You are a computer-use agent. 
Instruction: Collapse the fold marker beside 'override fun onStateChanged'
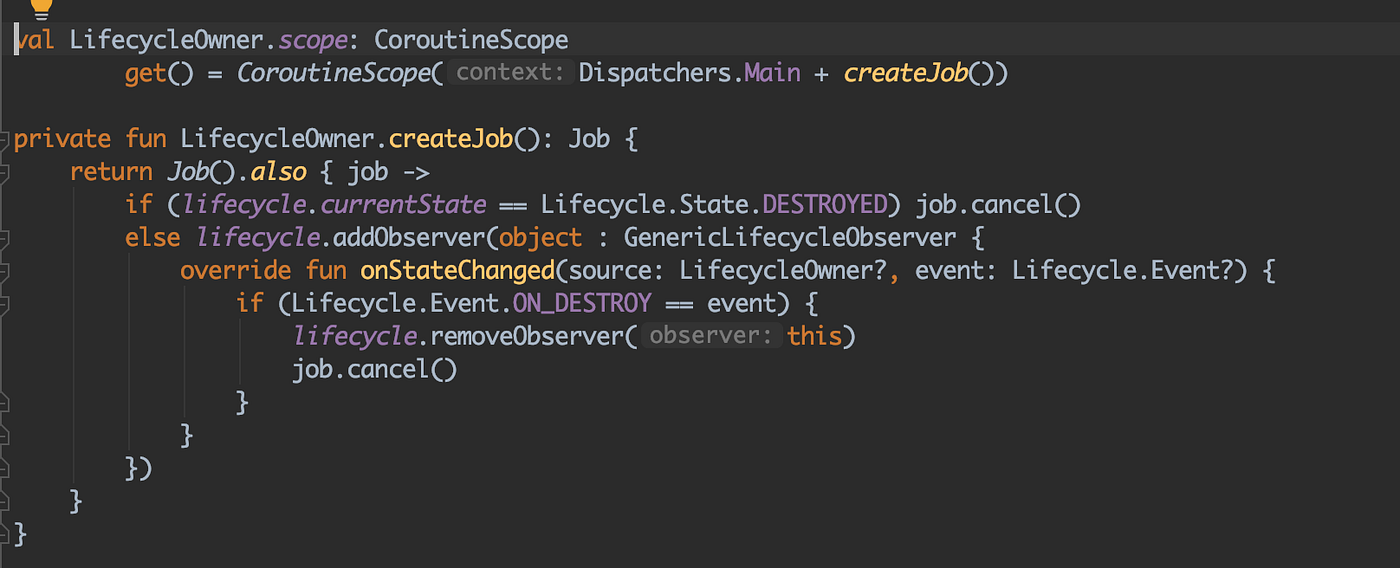[4, 271]
